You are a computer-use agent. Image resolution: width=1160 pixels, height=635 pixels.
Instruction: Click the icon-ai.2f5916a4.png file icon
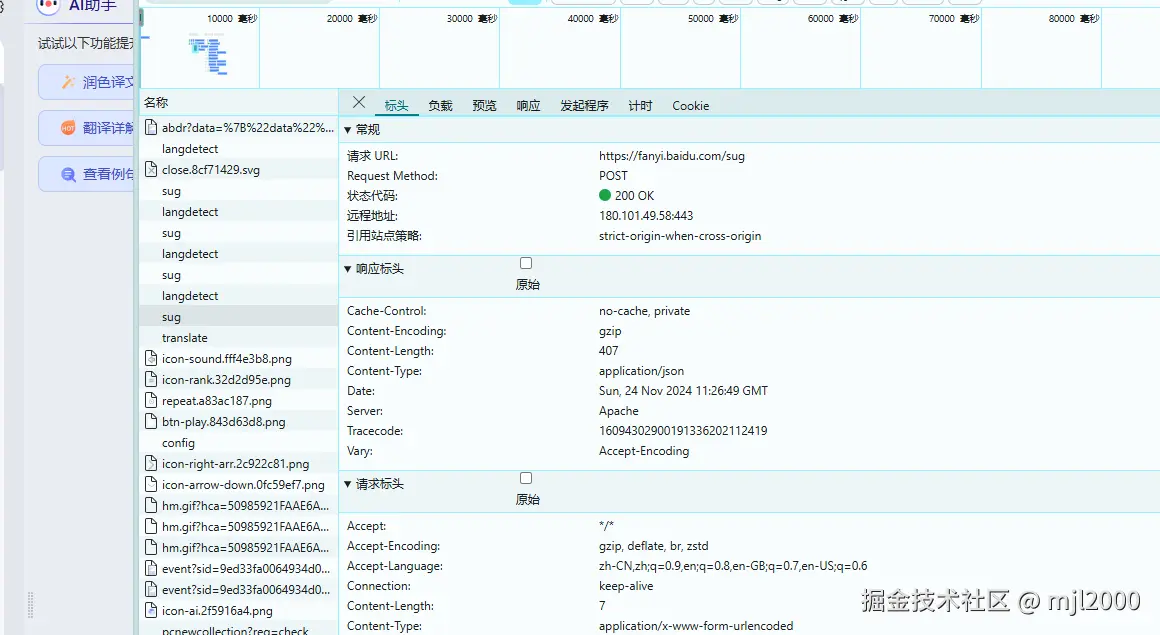tap(151, 611)
